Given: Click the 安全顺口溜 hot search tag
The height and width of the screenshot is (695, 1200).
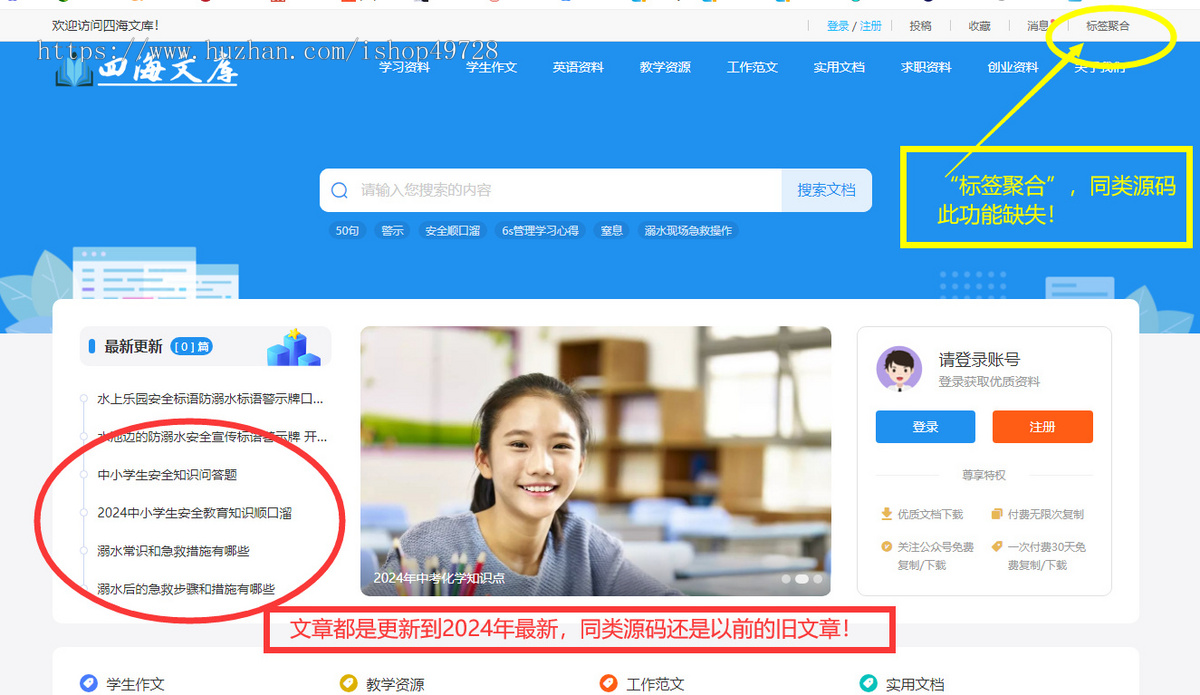Looking at the screenshot, I should 452,230.
